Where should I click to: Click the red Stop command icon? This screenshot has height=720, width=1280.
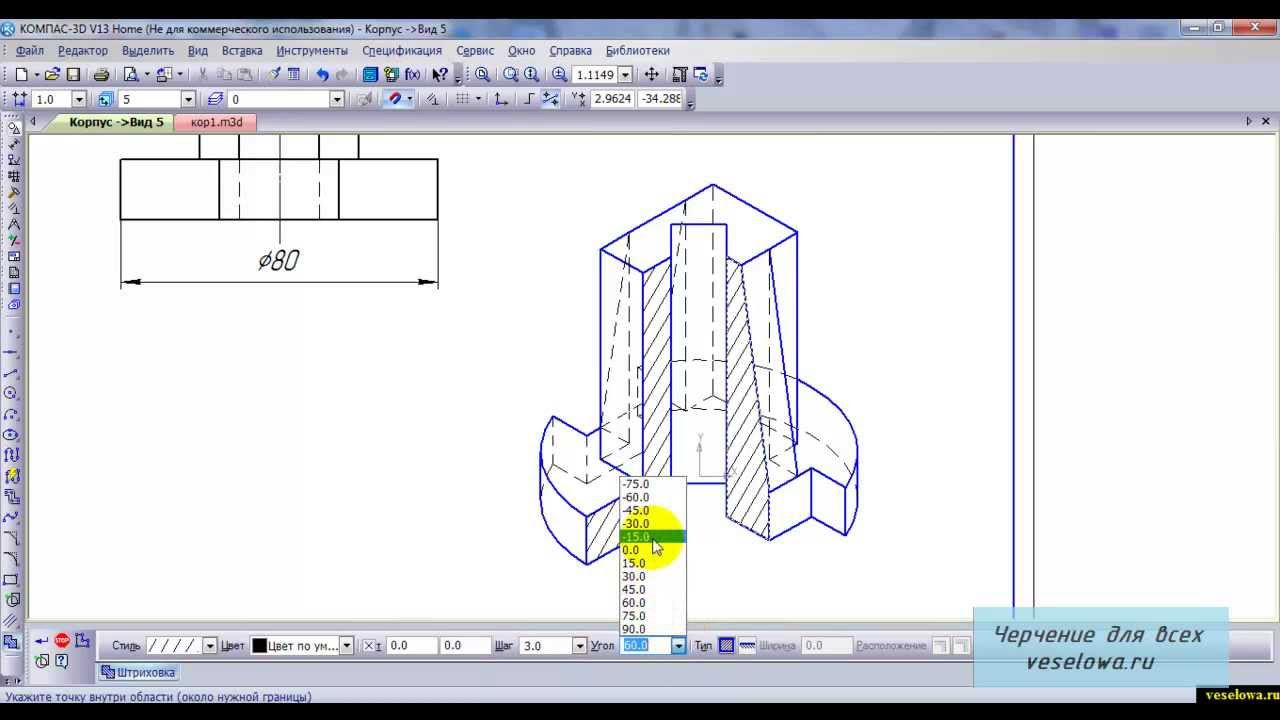(62, 640)
